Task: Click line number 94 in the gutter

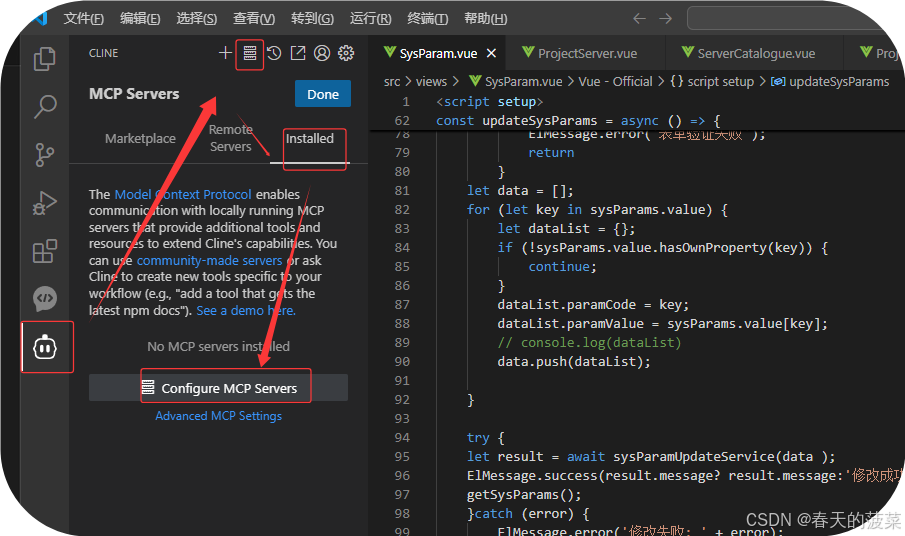Action: [x=402, y=438]
